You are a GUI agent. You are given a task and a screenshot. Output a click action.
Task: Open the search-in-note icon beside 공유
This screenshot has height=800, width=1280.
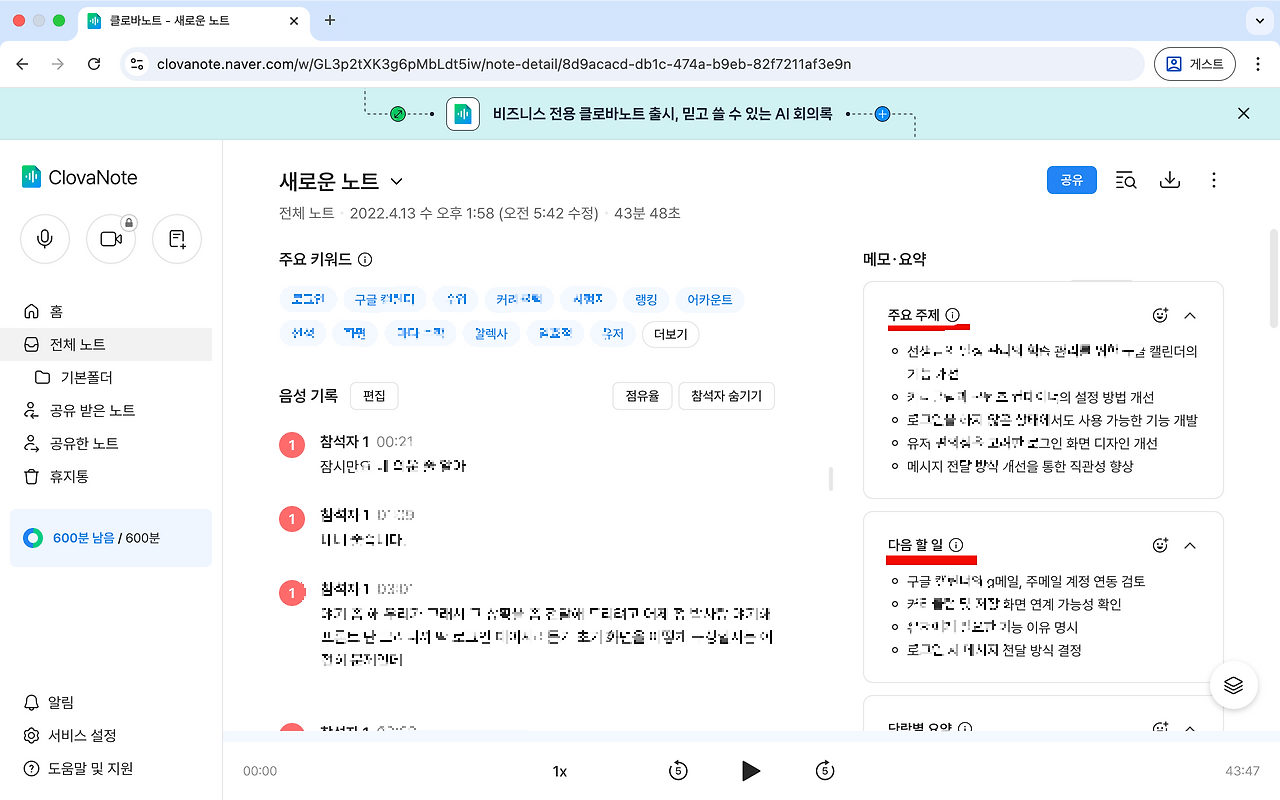click(1126, 180)
